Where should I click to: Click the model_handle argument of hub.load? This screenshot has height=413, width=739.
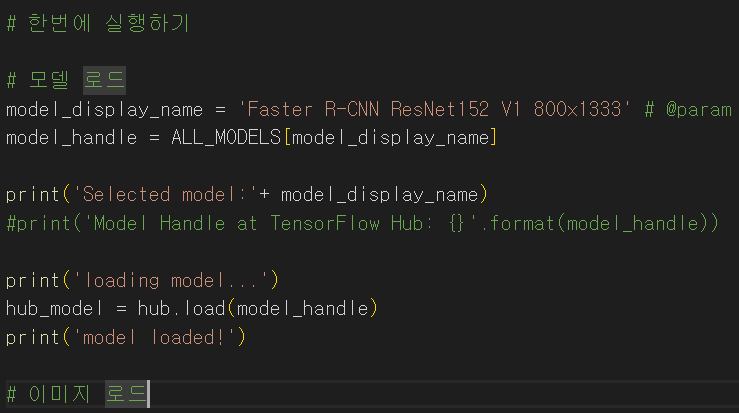click(x=302, y=309)
